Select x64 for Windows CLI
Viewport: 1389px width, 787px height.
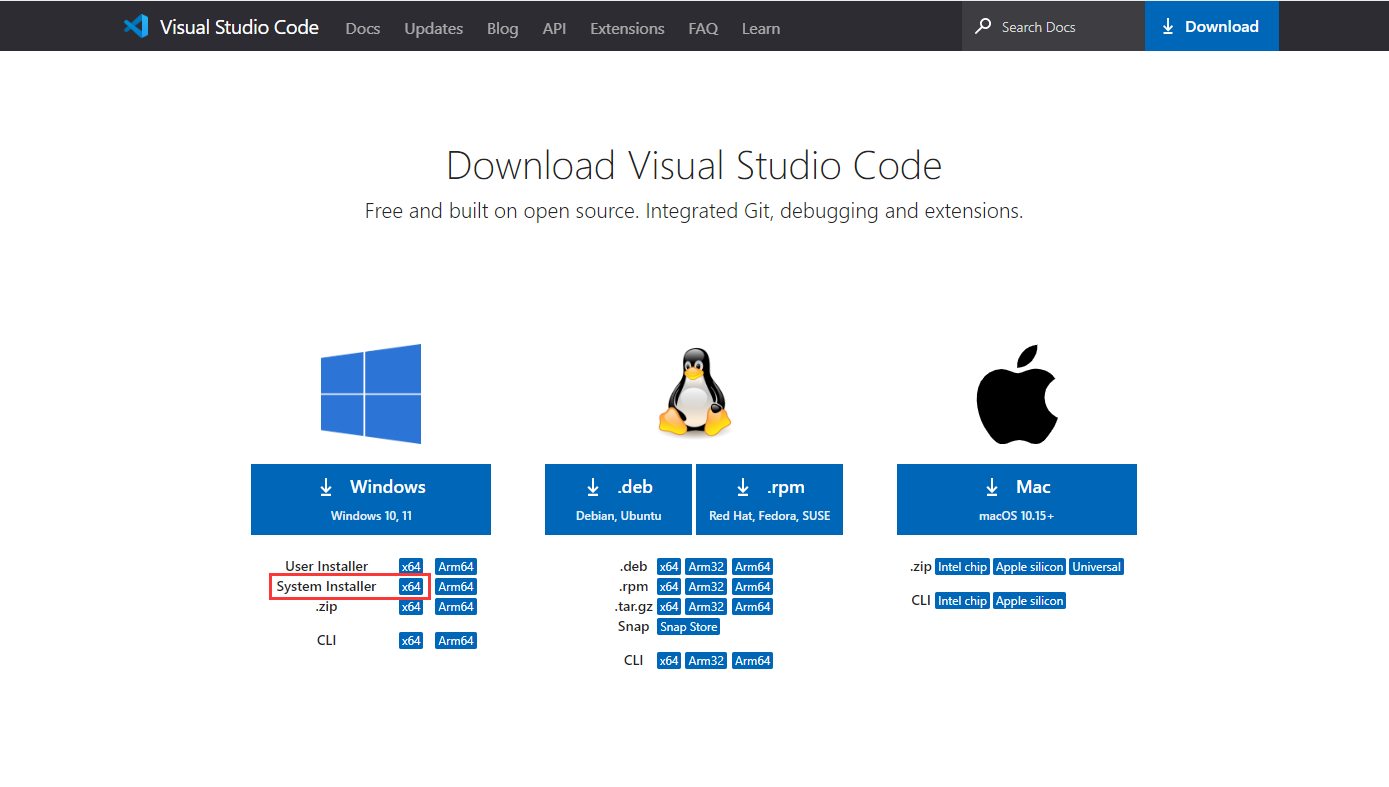click(x=411, y=641)
